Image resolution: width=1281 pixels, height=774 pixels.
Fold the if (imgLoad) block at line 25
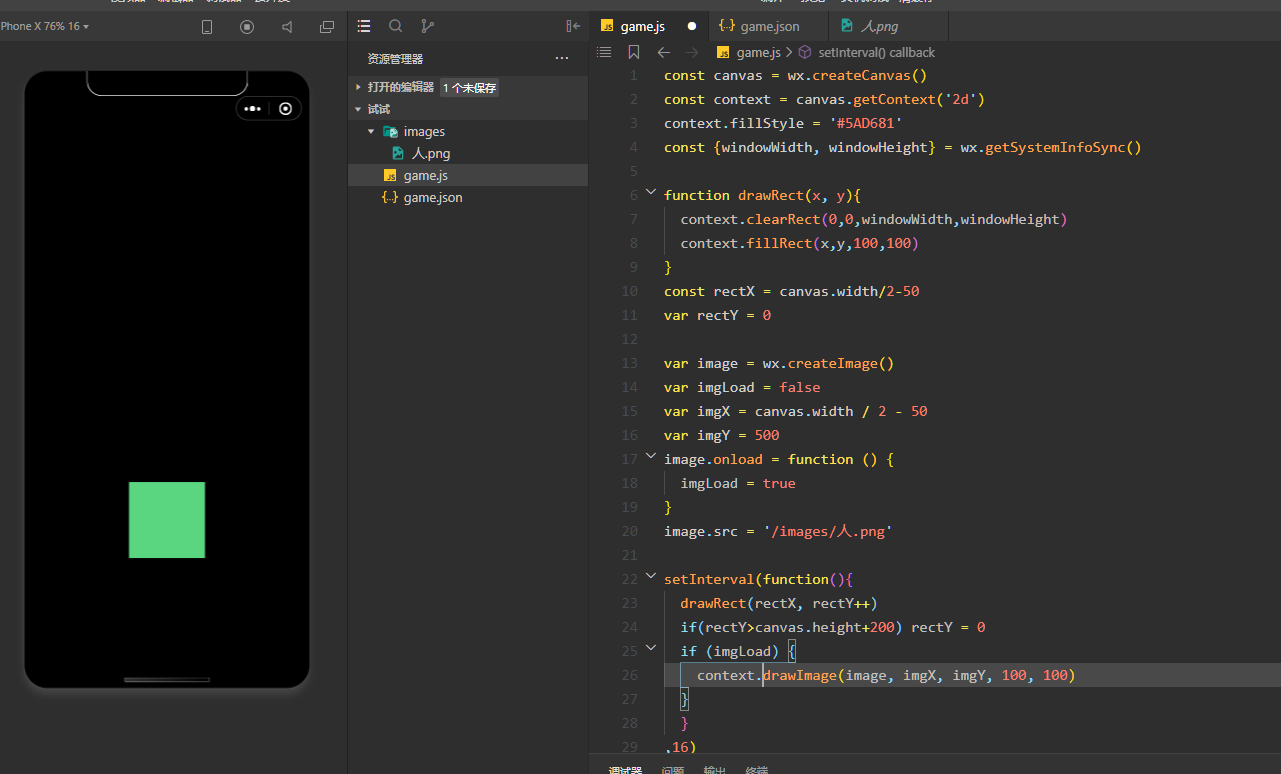pos(651,649)
